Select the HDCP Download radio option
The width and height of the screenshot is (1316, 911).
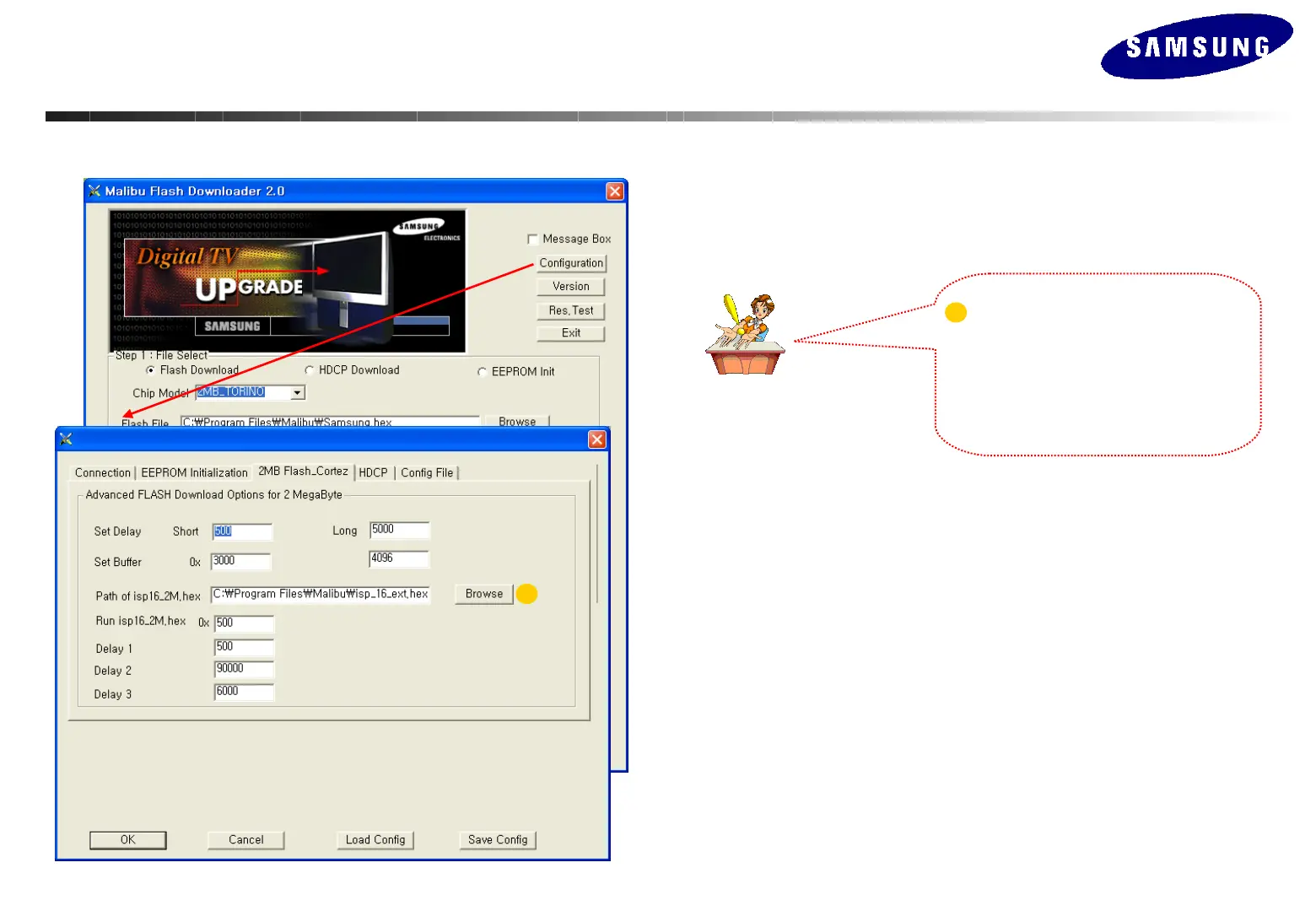pos(309,370)
